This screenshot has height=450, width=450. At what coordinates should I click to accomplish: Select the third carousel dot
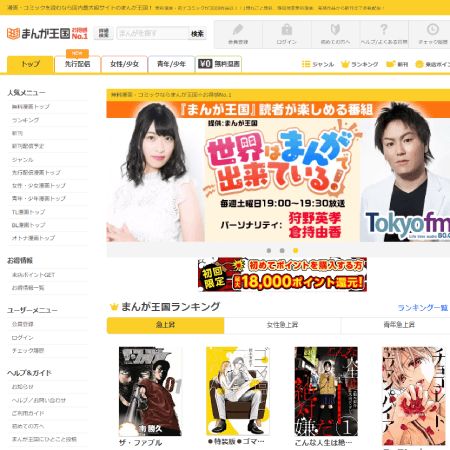295,250
